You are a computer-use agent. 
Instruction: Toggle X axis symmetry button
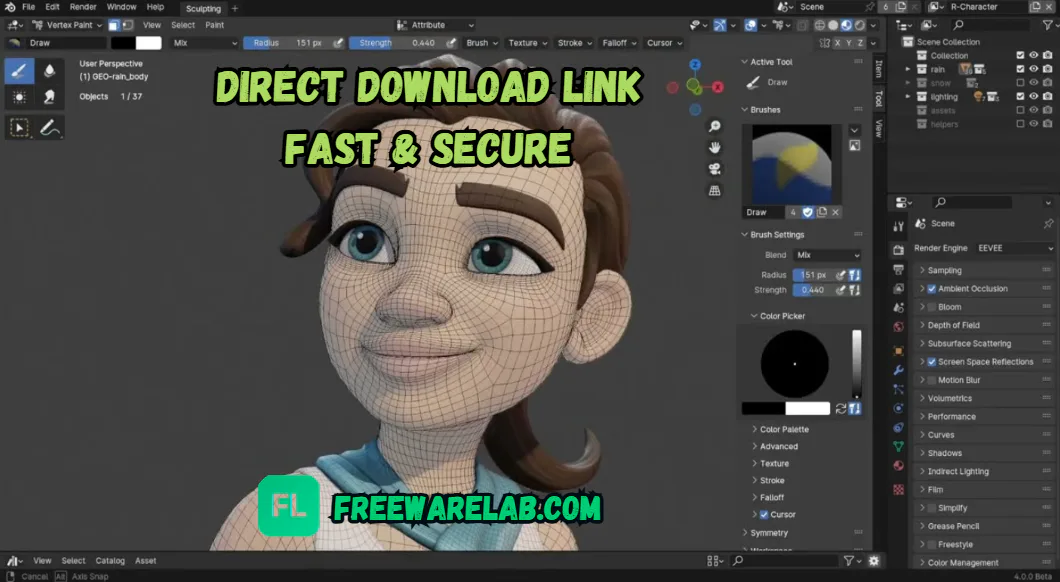pyautogui.click(x=837, y=43)
